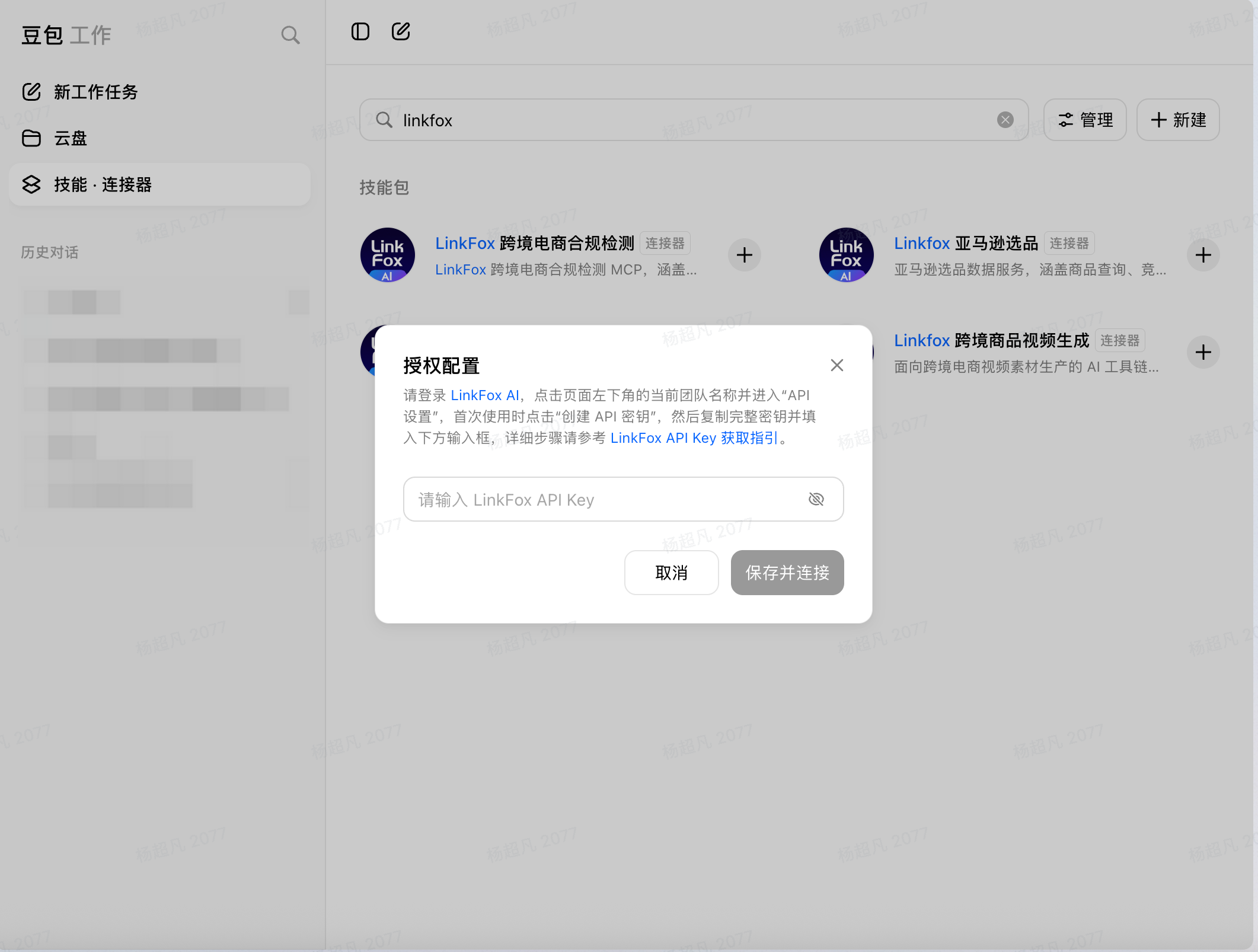1258x952 pixels.
Task: Click the 亚马逊选品数据服务 description text
Action: (1030, 270)
